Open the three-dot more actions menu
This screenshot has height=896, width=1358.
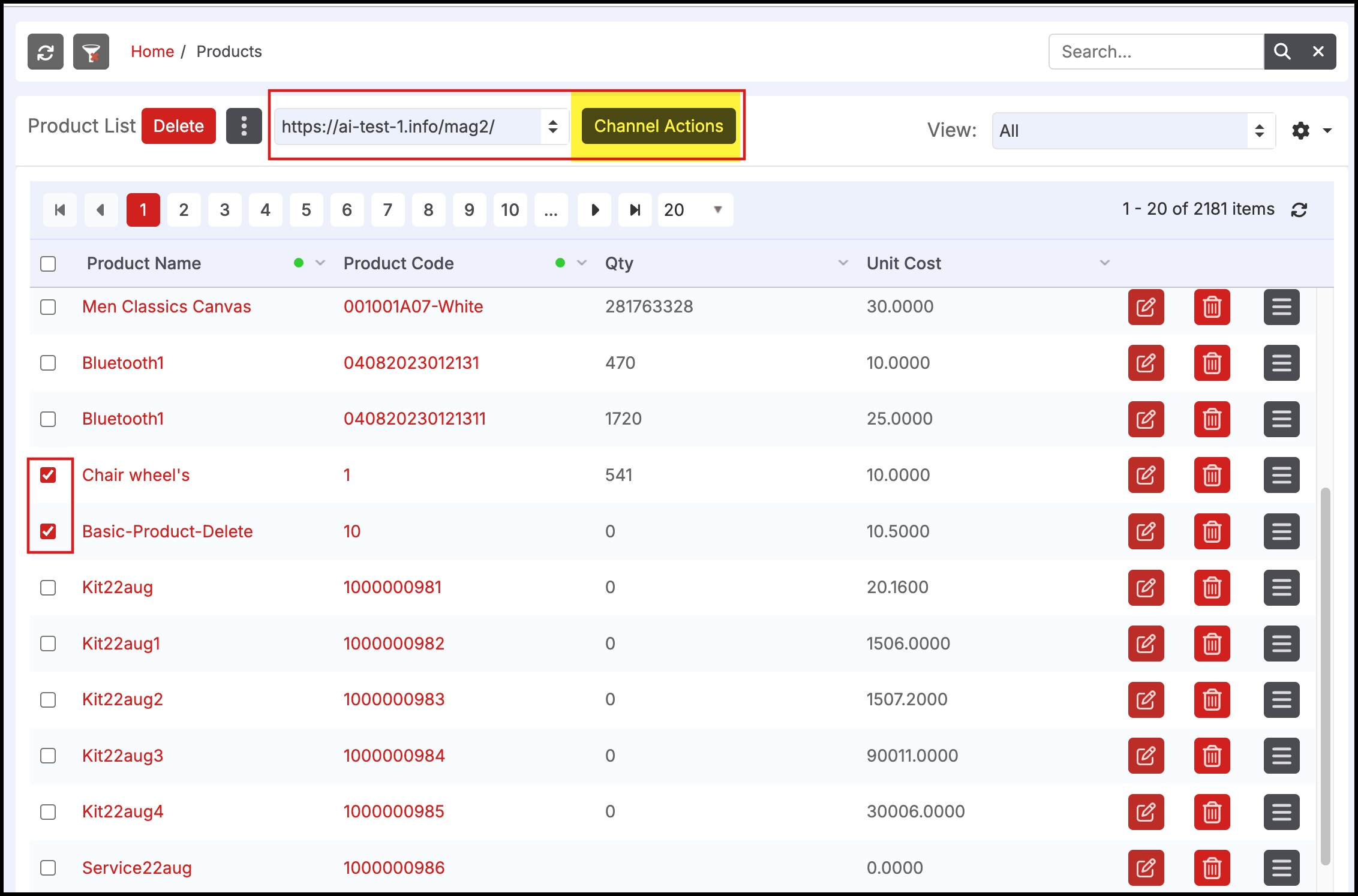click(244, 126)
